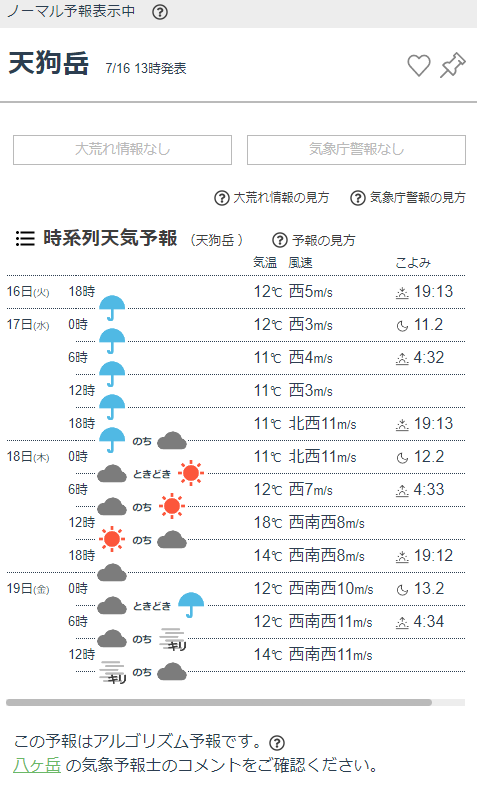Click the pushpin icon next to heart
This screenshot has height=793, width=477.
[x=453, y=65]
